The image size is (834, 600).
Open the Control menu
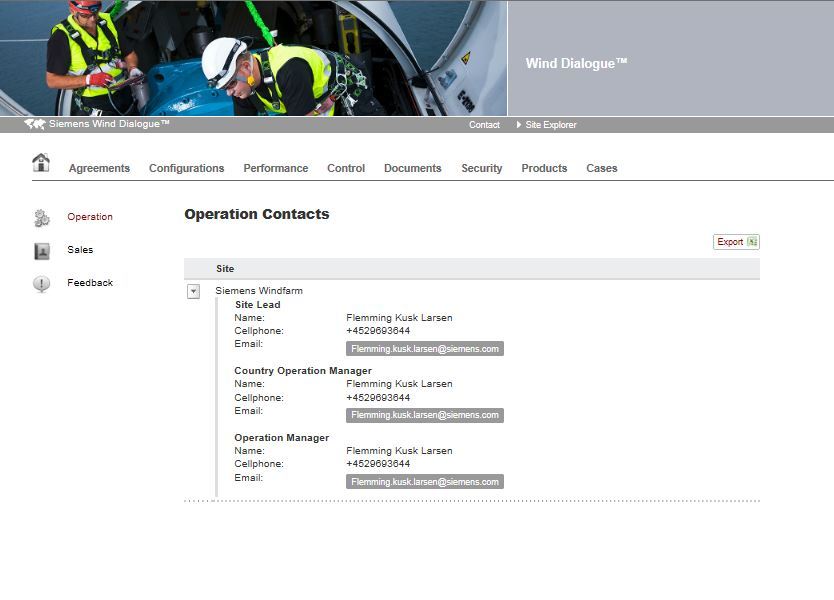[346, 168]
